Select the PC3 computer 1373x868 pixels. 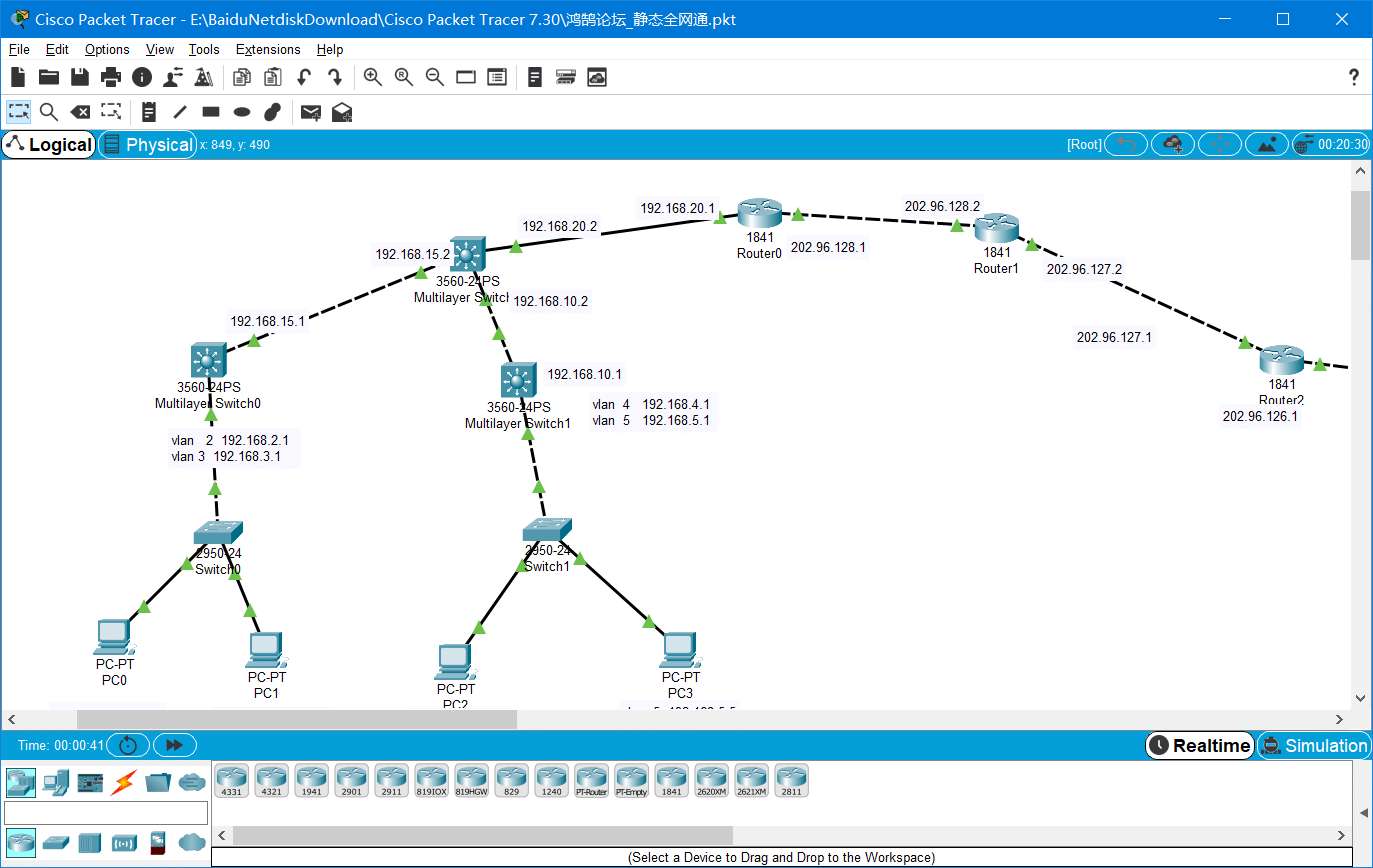tap(679, 651)
